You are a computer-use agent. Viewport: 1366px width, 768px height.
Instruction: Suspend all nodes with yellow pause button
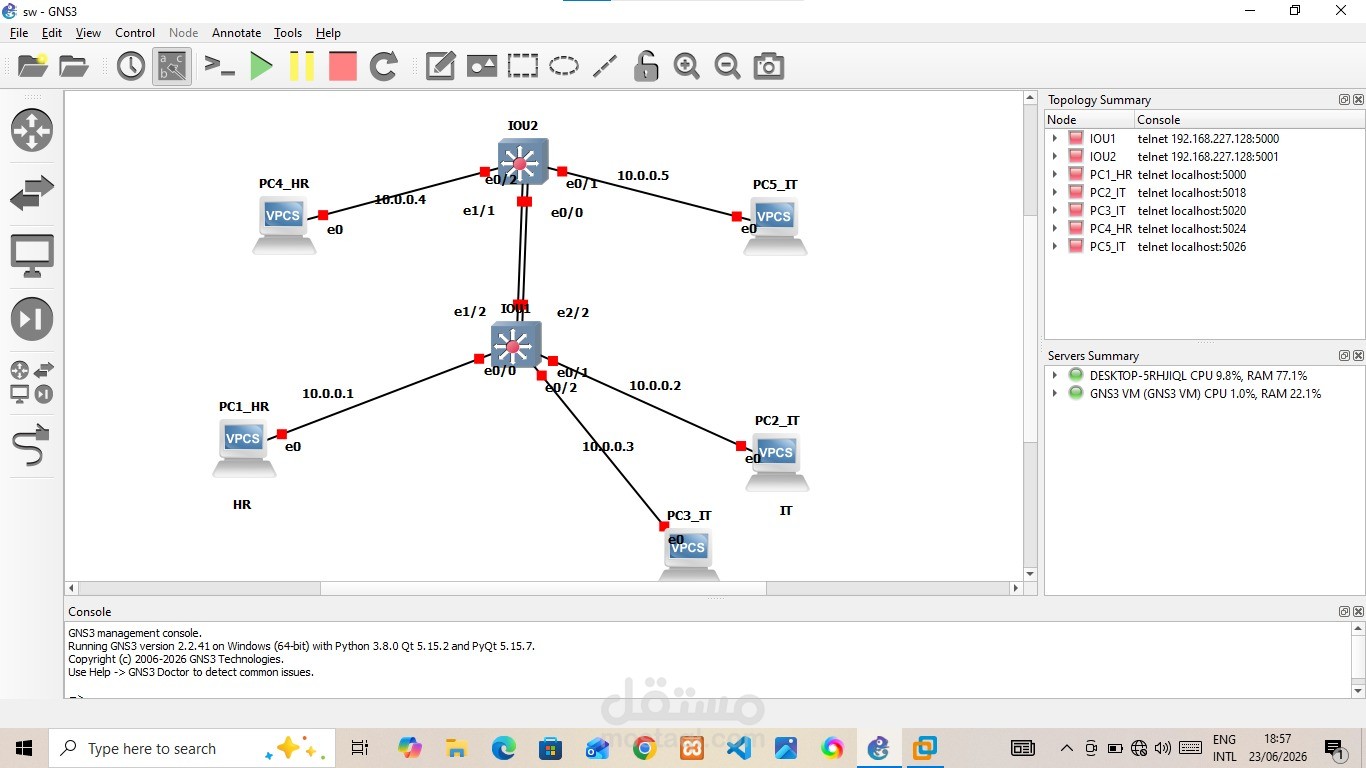[x=302, y=67]
